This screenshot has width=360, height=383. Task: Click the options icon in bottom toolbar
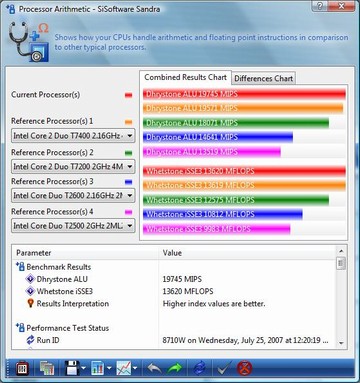click(x=22, y=369)
